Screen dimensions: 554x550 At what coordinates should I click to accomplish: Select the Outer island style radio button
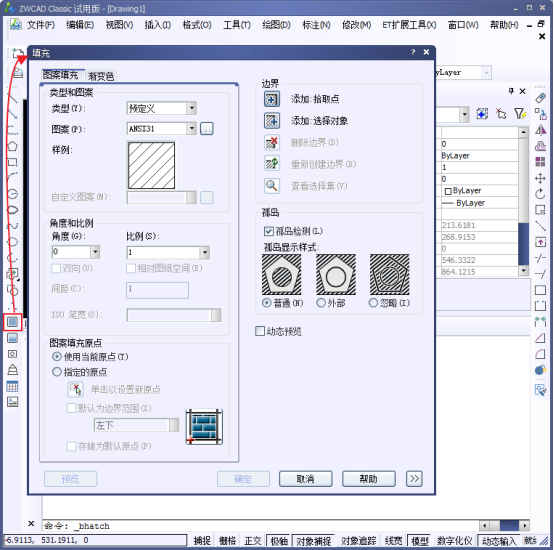click(321, 303)
